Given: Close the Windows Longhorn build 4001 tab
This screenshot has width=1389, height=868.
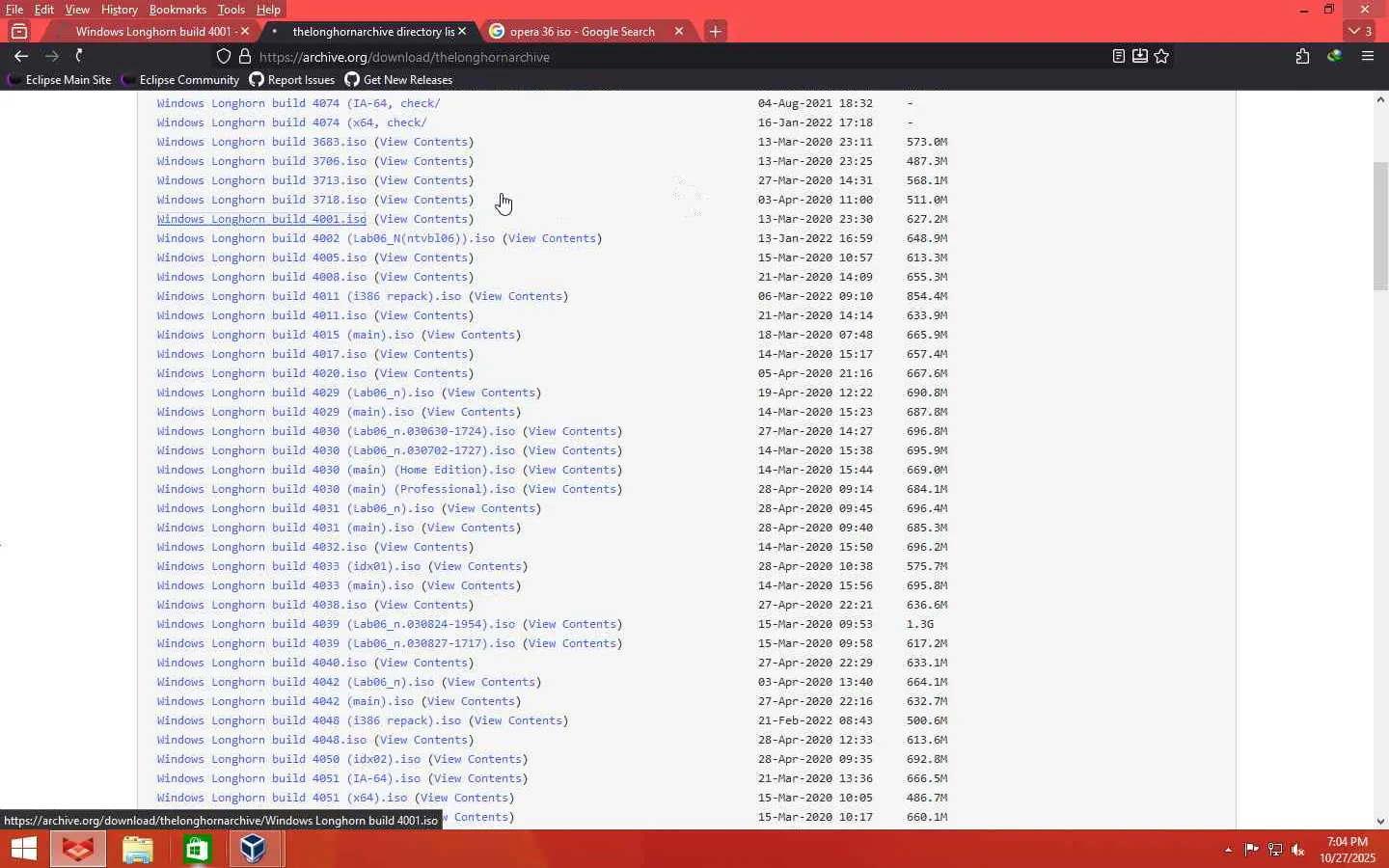Looking at the screenshot, I should [x=245, y=31].
